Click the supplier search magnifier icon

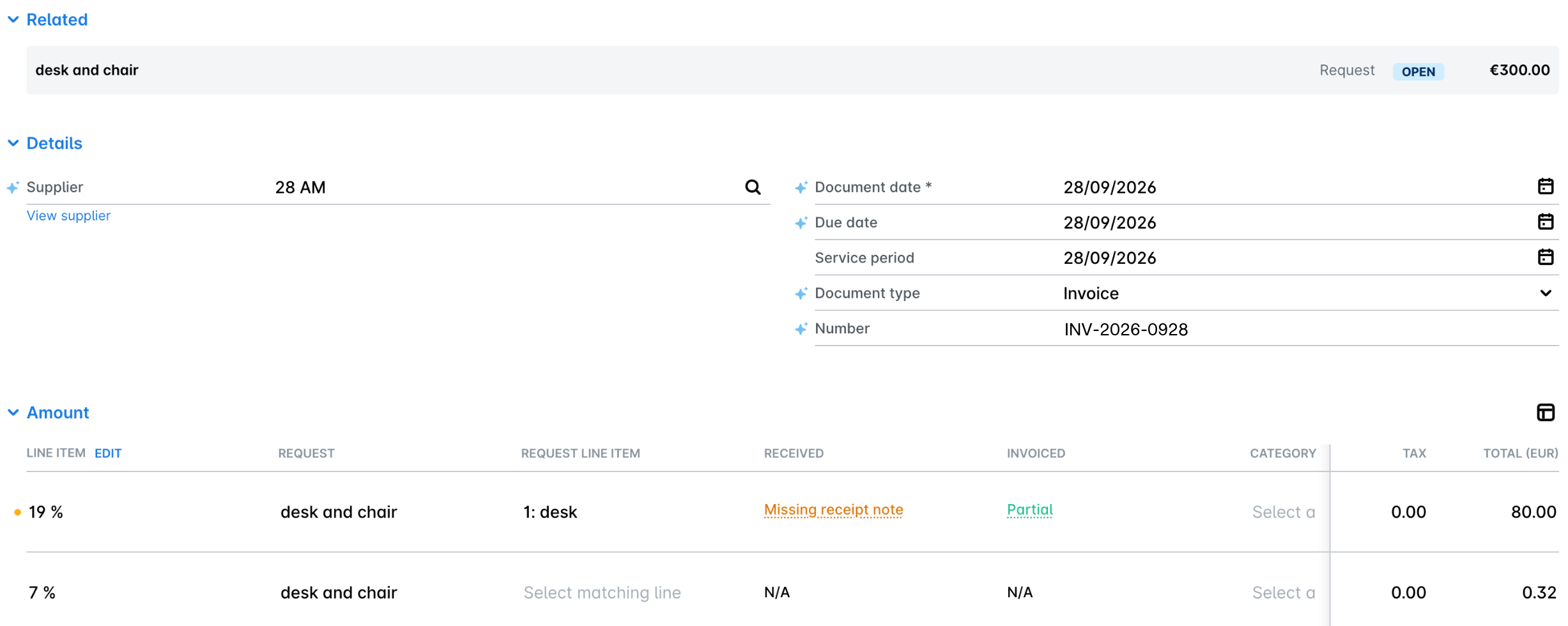click(753, 187)
